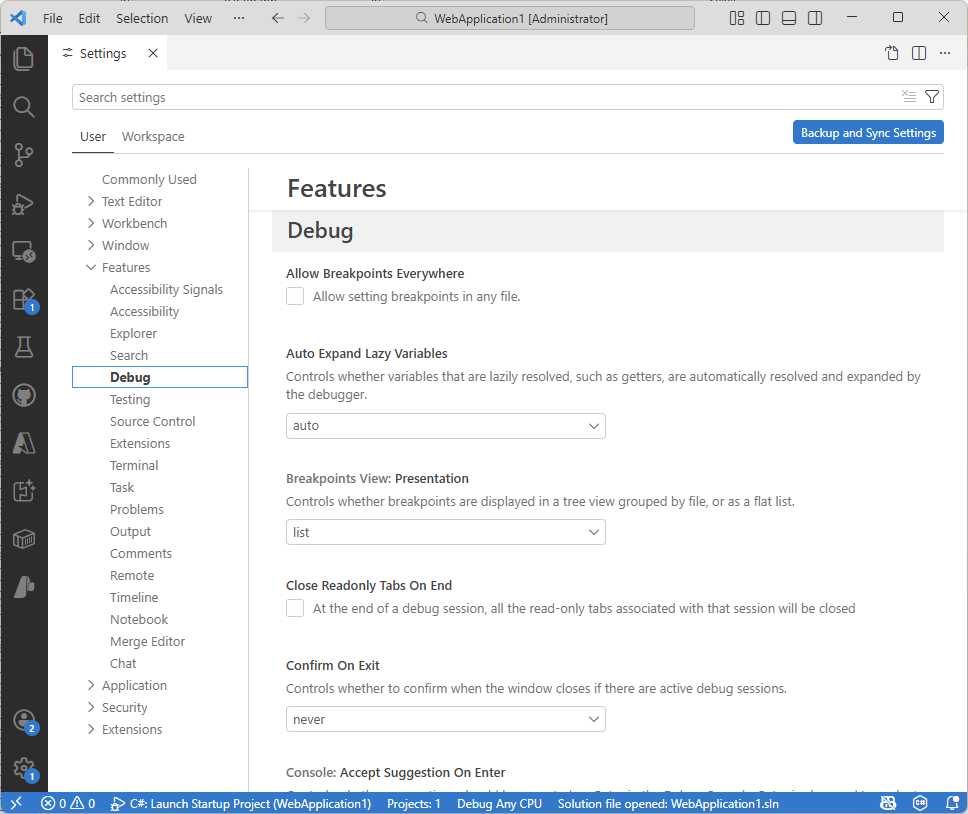Click Debug Any CPU in status bar
The image size is (968, 814).
[499, 804]
